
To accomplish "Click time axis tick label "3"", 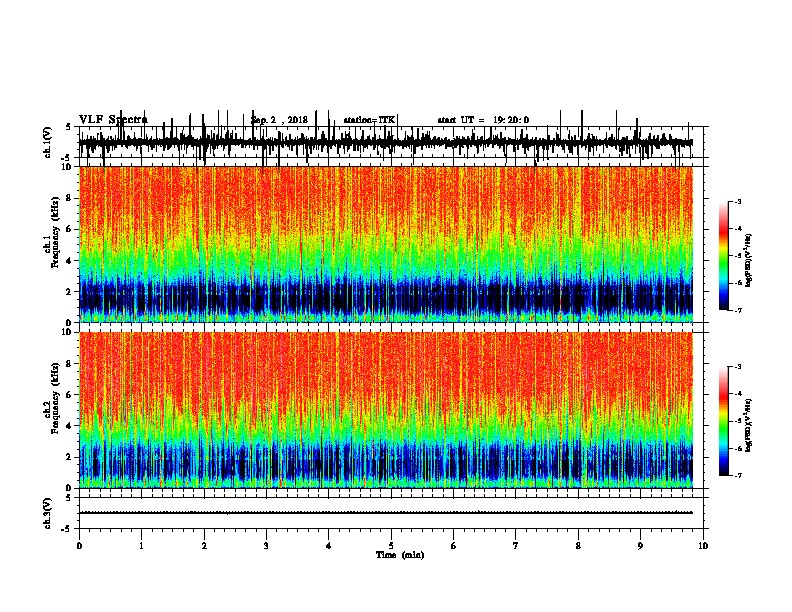I will (x=267, y=546).
